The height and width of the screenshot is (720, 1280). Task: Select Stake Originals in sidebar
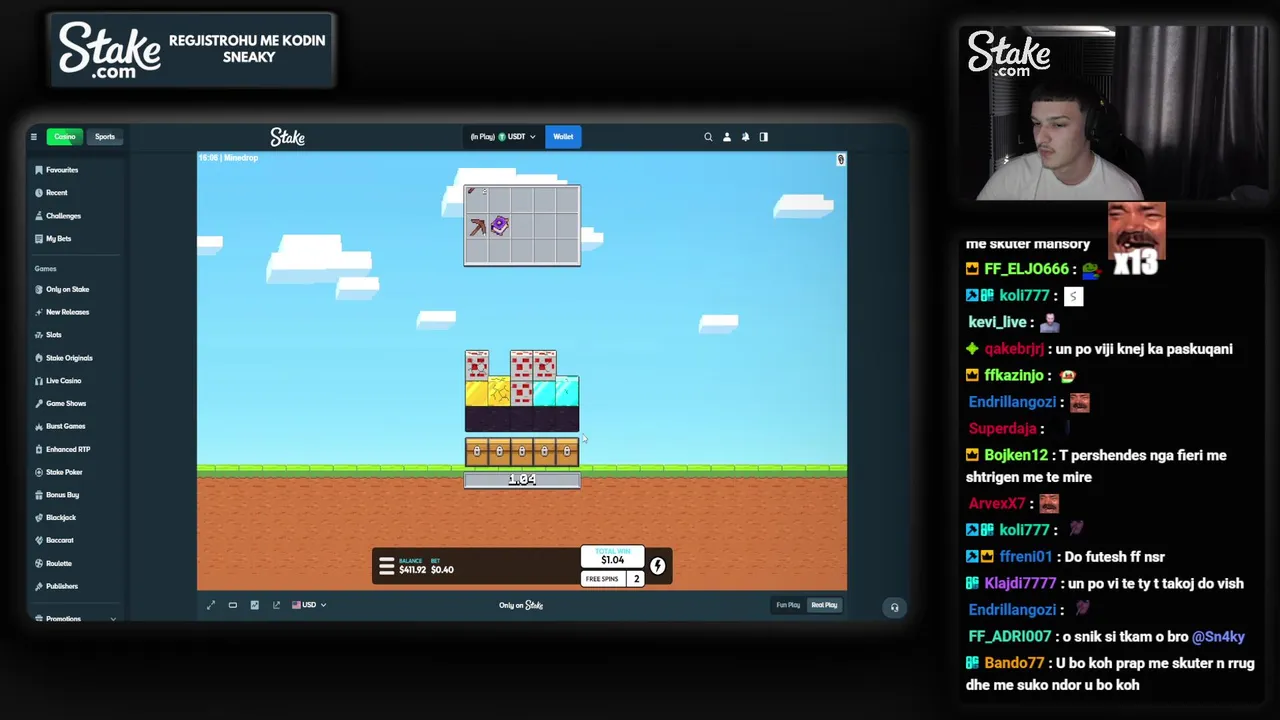[69, 358]
